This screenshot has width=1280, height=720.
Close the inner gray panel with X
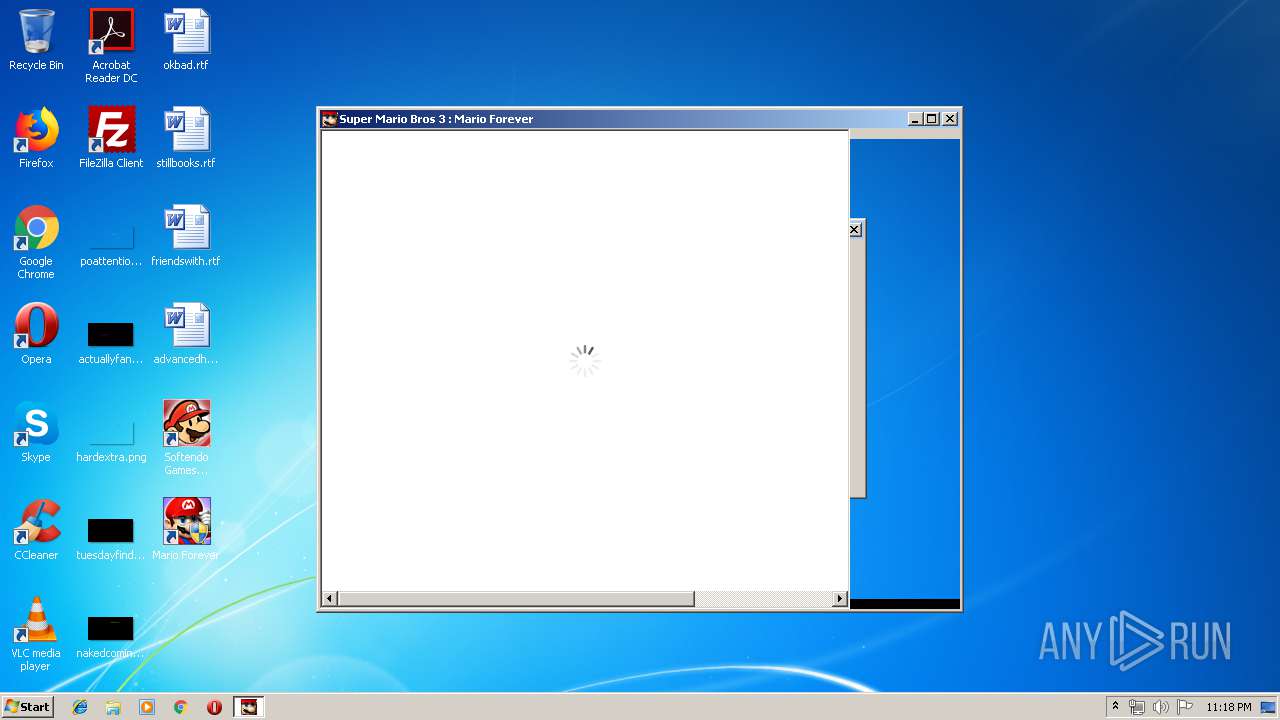(x=855, y=230)
